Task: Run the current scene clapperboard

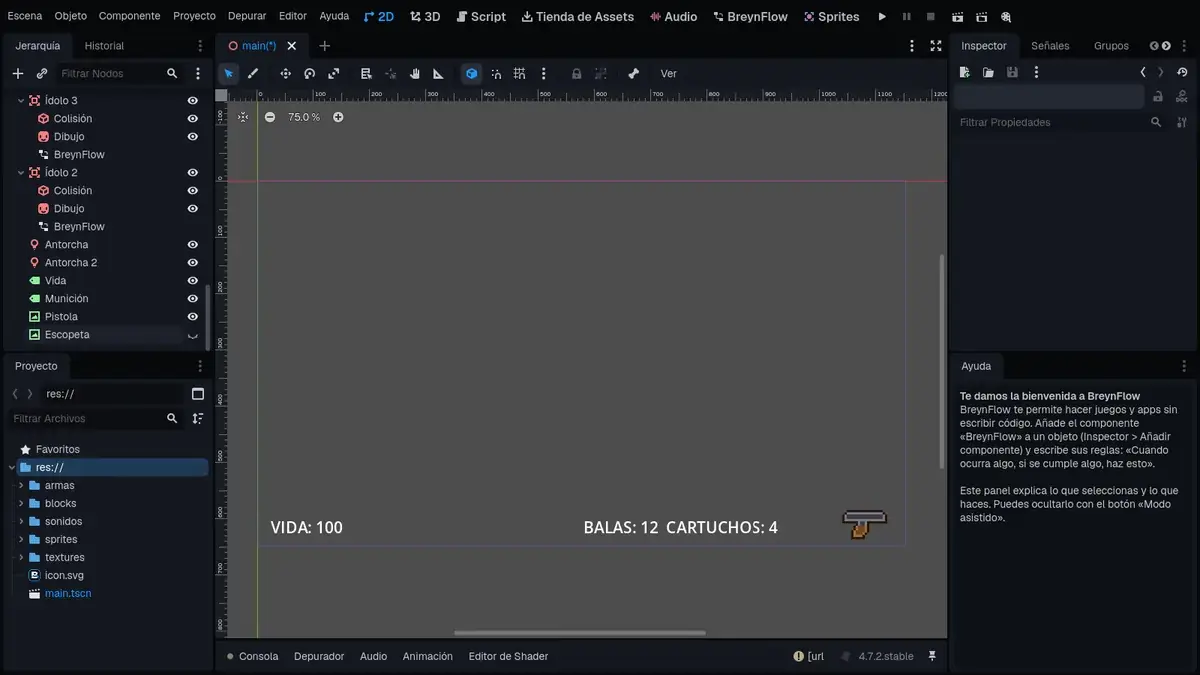Action: [x=958, y=17]
